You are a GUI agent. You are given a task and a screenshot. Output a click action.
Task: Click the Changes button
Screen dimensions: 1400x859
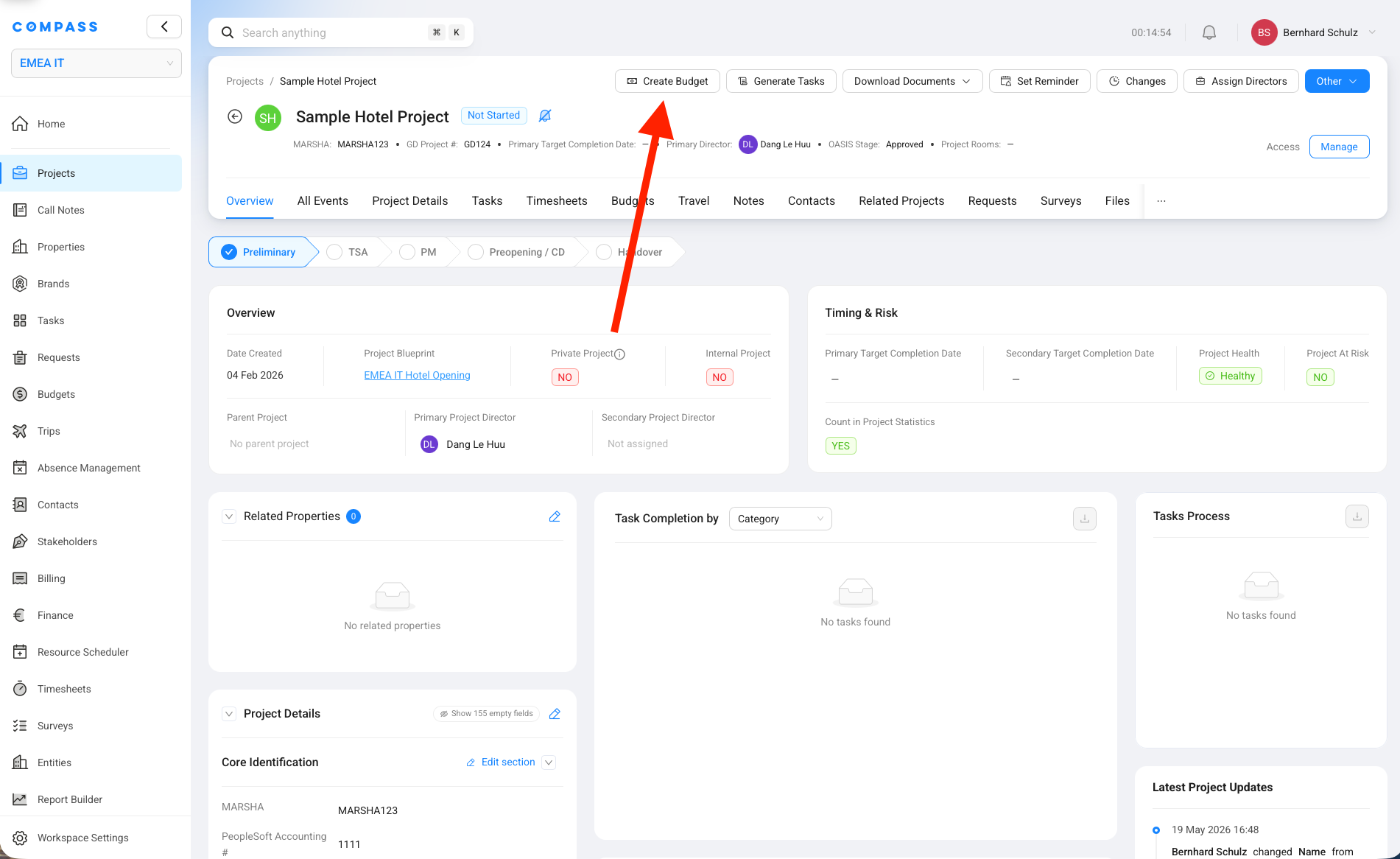click(x=1137, y=81)
